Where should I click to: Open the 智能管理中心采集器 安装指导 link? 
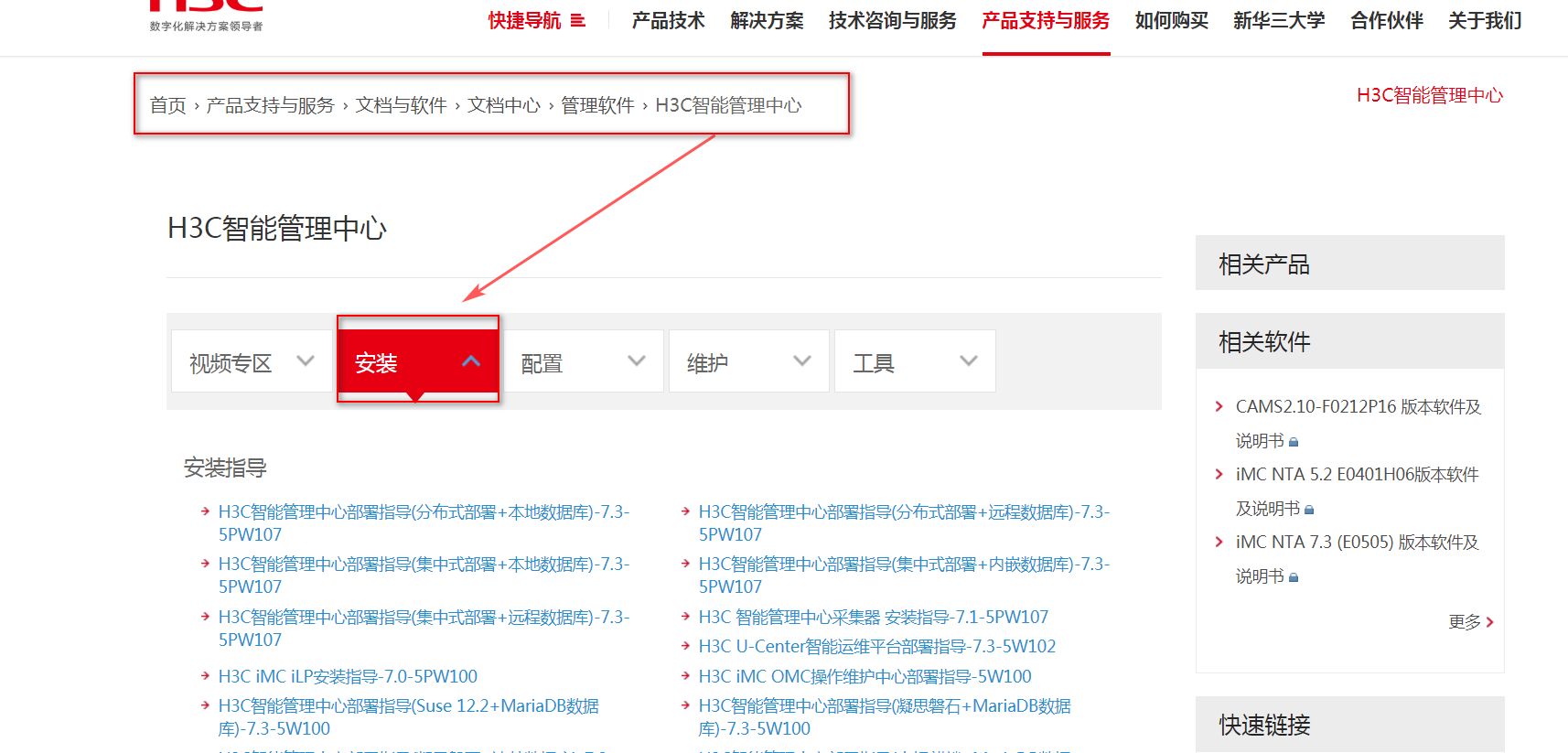(x=874, y=618)
